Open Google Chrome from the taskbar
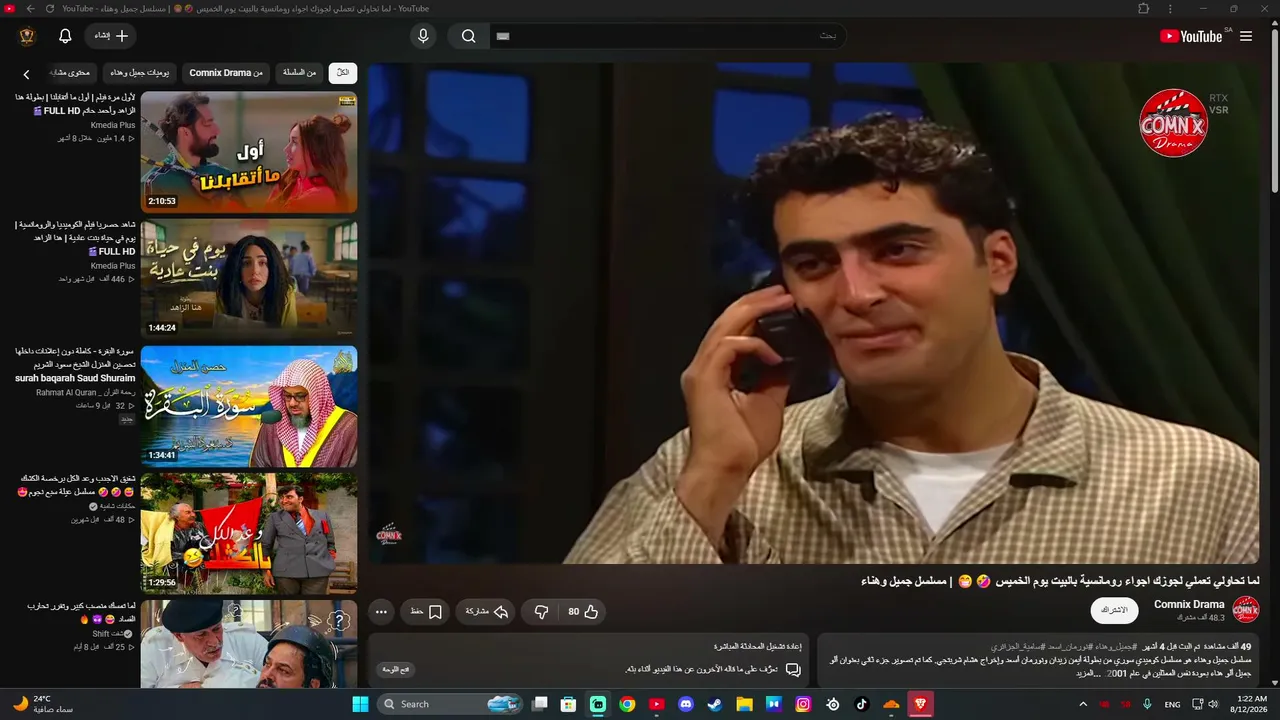This screenshot has height=720, width=1280. [x=627, y=704]
